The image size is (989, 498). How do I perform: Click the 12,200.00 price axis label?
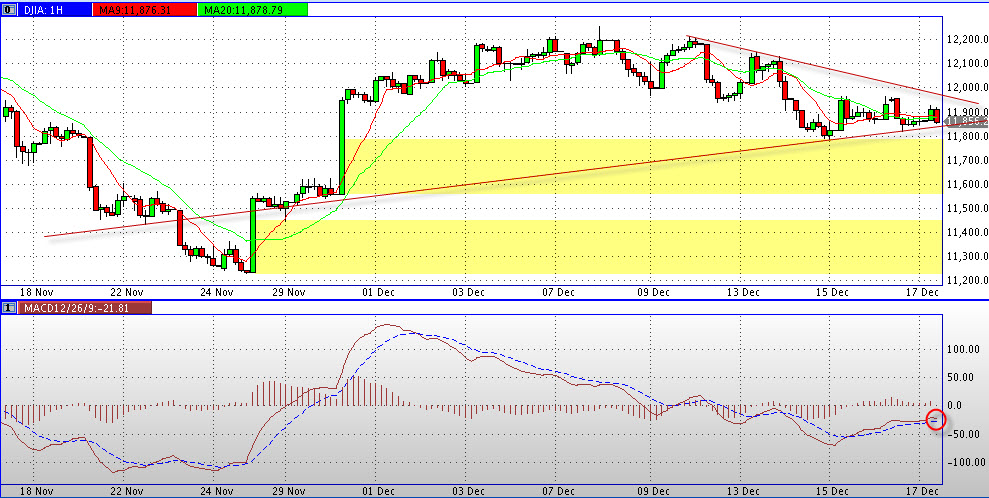(x=966, y=39)
